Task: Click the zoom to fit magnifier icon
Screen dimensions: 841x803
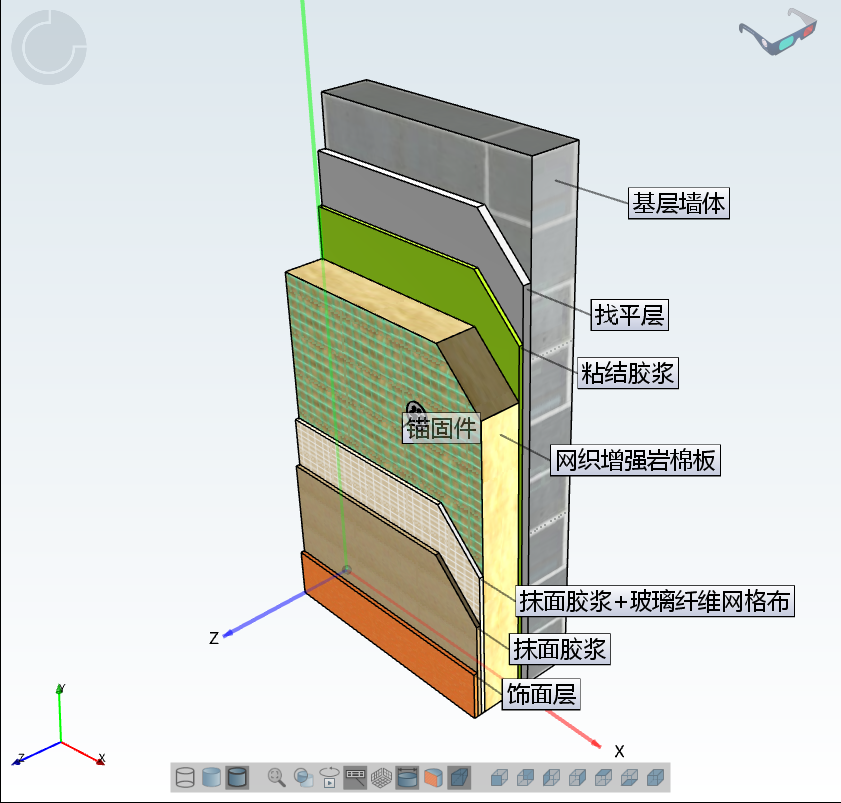Action: pos(277,777)
